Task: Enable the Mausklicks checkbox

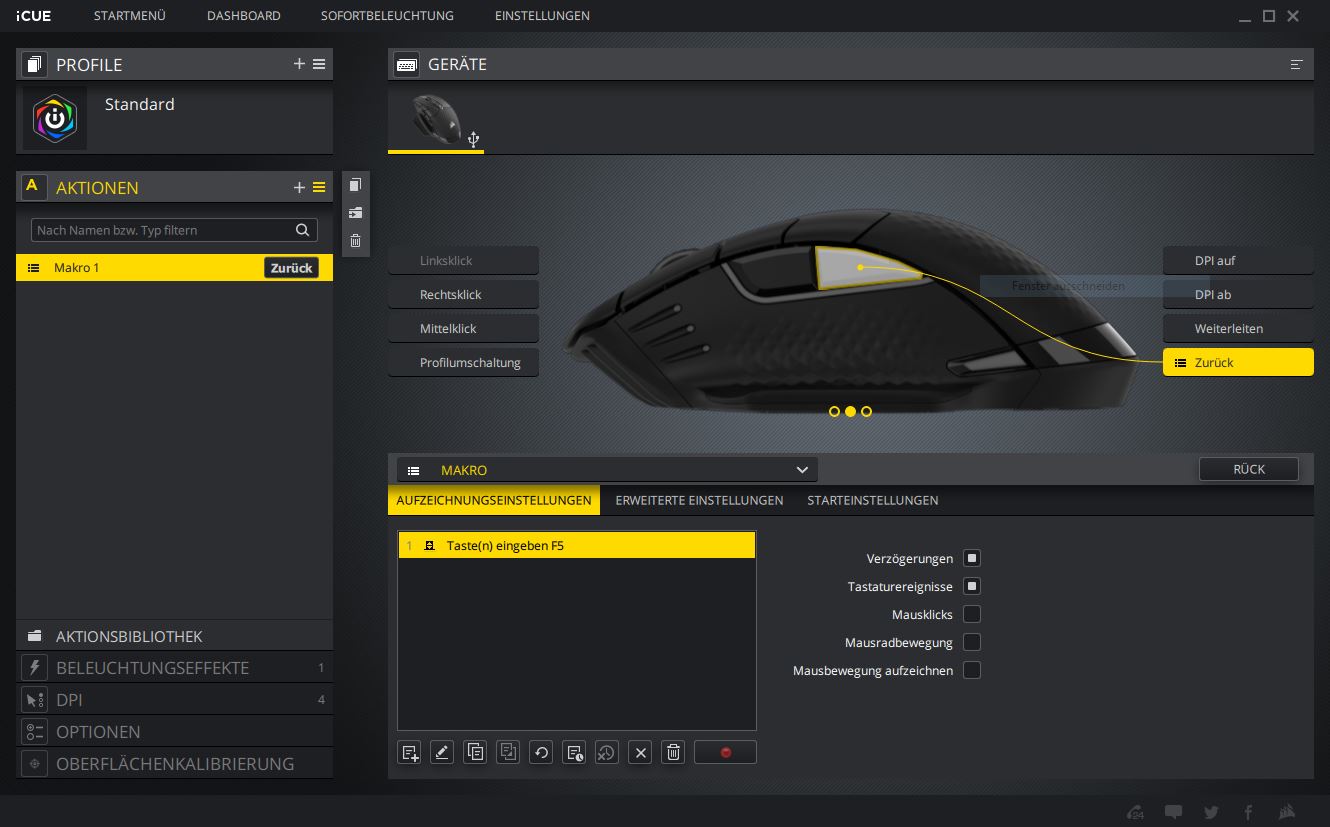Action: 972,614
